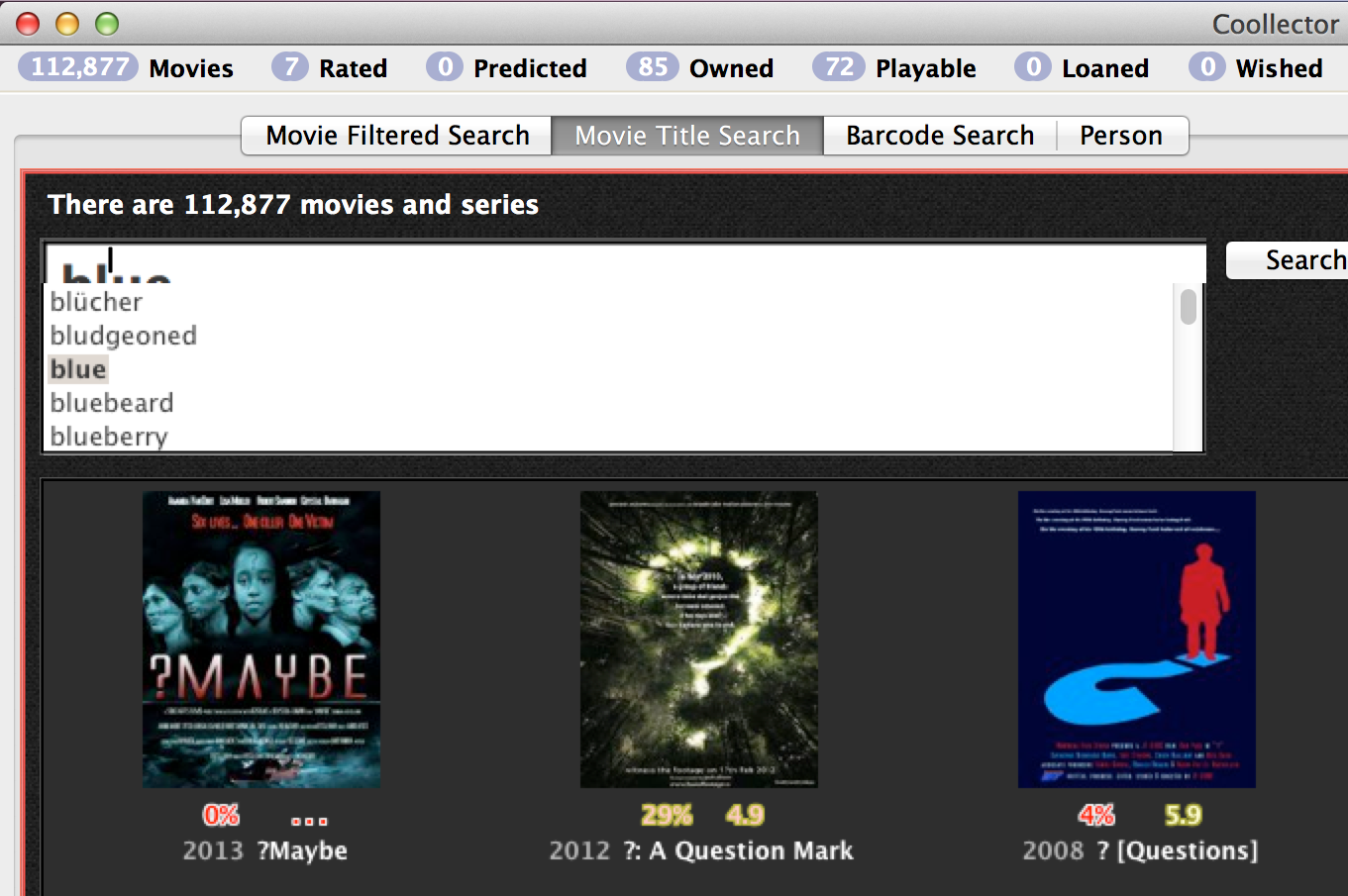Viewport: 1348px width, 896px height.
Task: Click the Search button
Action: [1288, 260]
